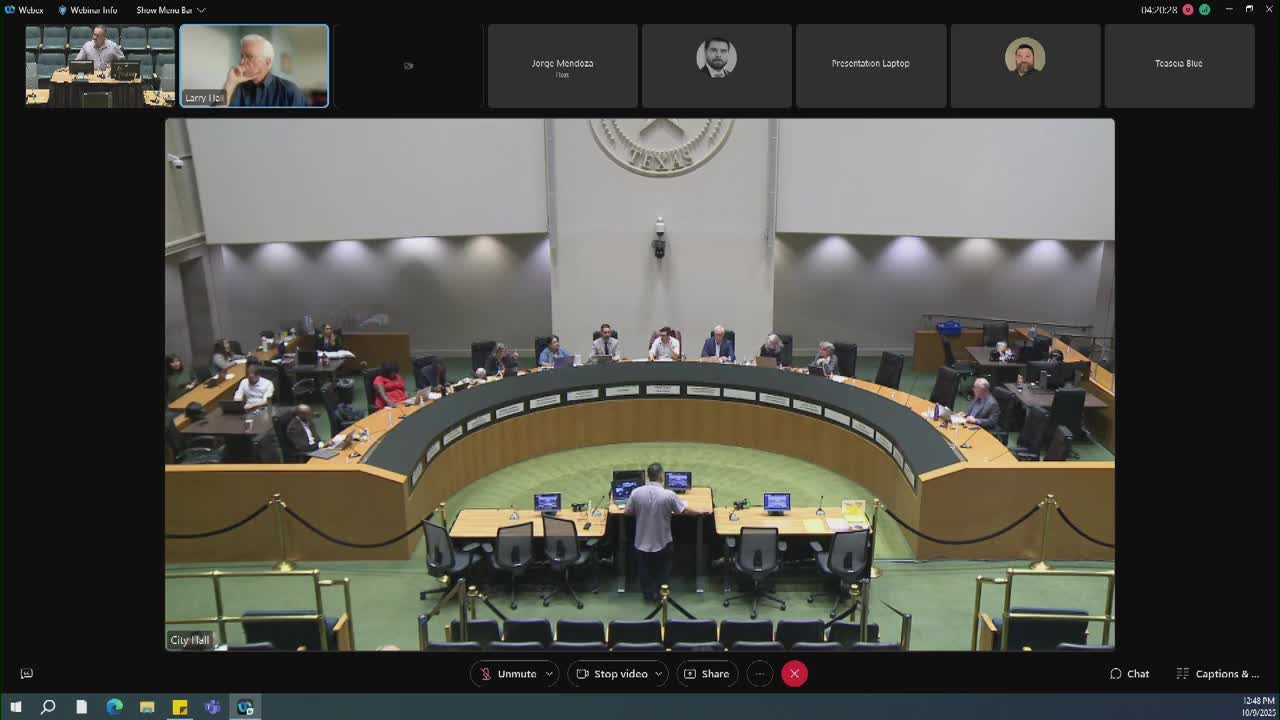Open the Chat panel
The width and height of the screenshot is (1280, 720).
tap(1130, 674)
